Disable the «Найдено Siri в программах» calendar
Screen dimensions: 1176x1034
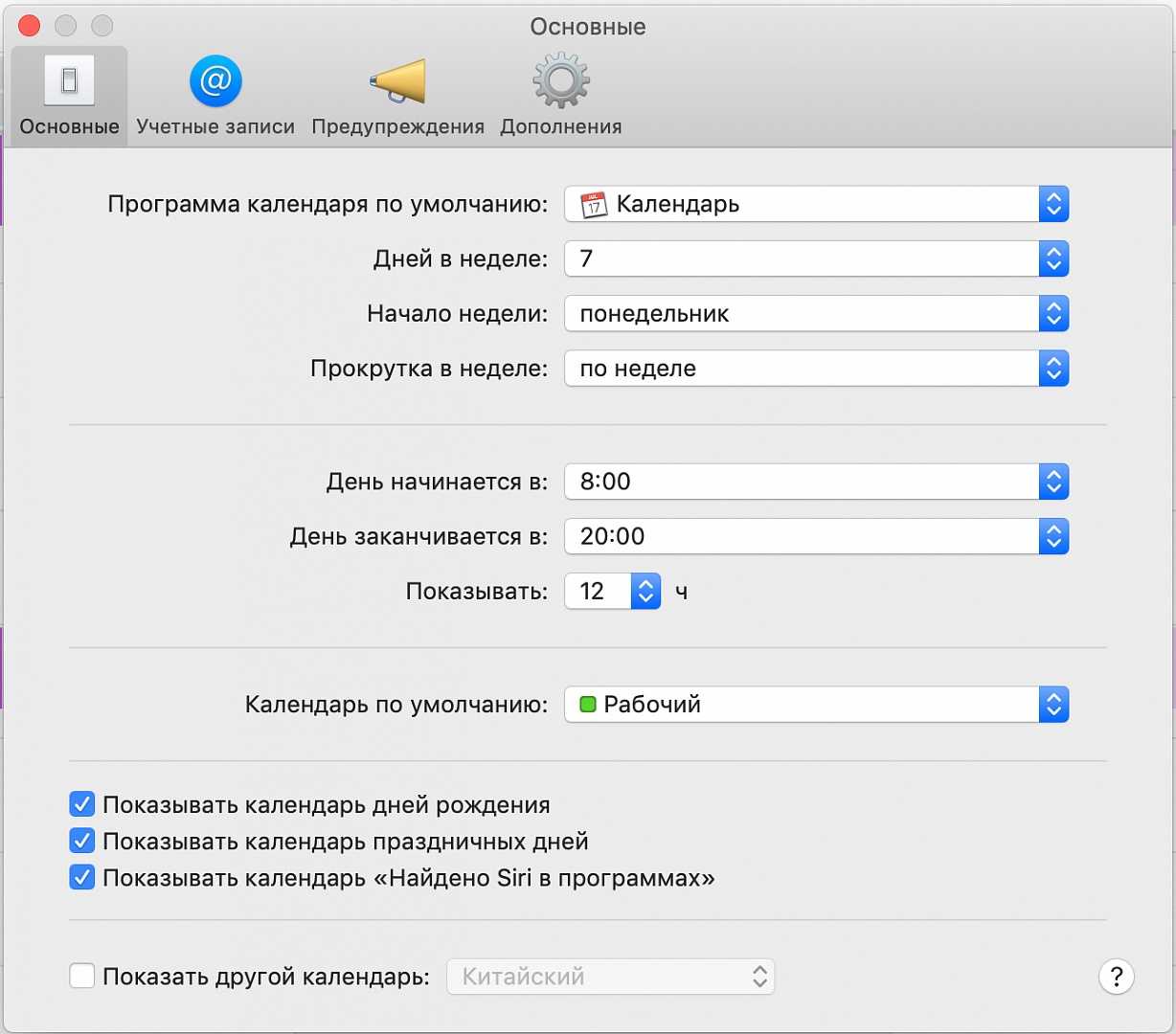(82, 877)
